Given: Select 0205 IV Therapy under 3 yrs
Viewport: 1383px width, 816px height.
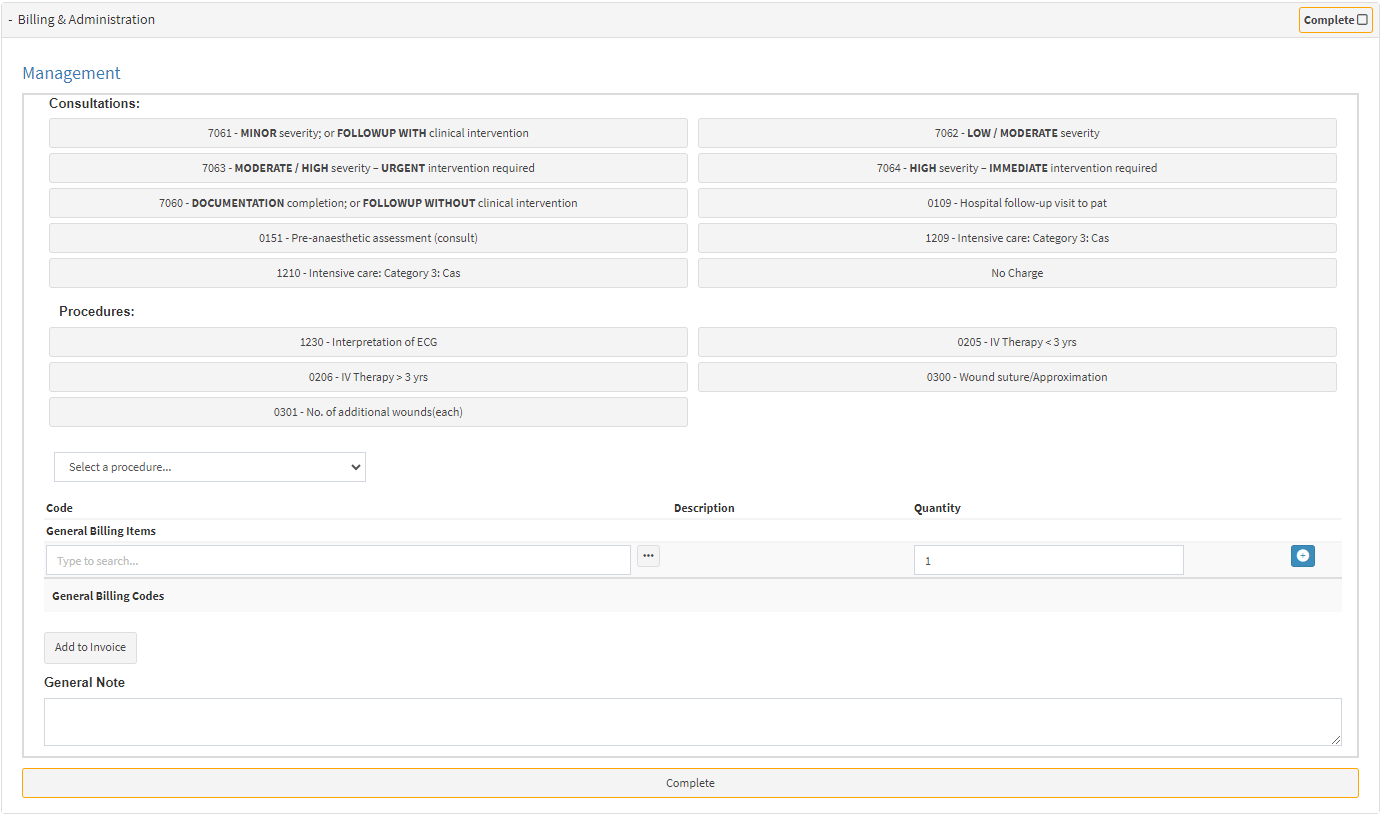Looking at the screenshot, I should [x=1017, y=342].
